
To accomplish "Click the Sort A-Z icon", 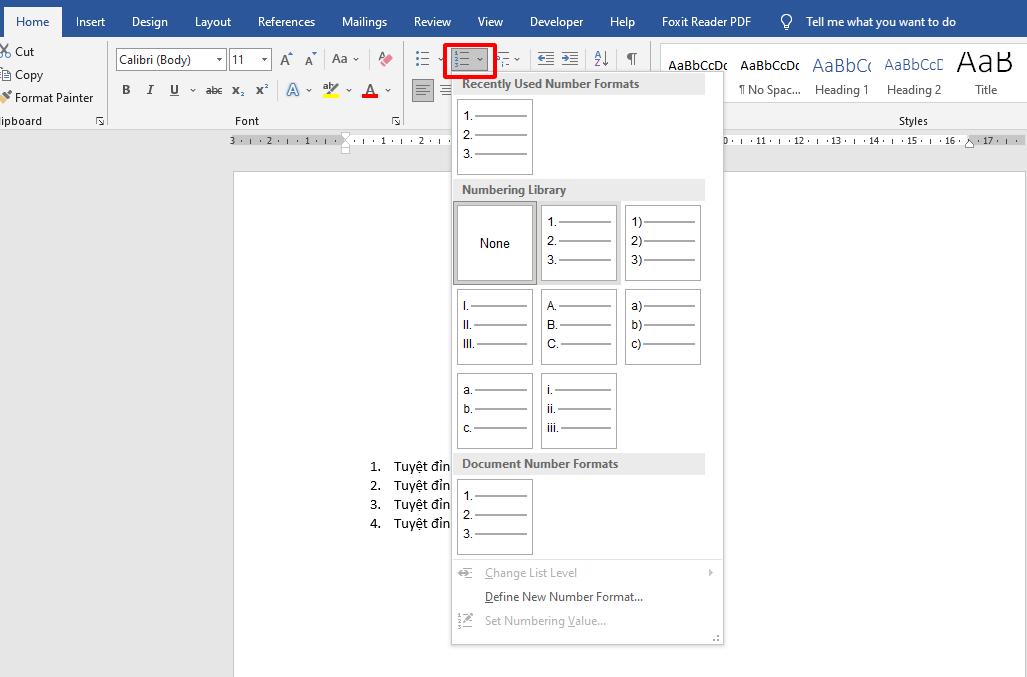I will [601, 60].
